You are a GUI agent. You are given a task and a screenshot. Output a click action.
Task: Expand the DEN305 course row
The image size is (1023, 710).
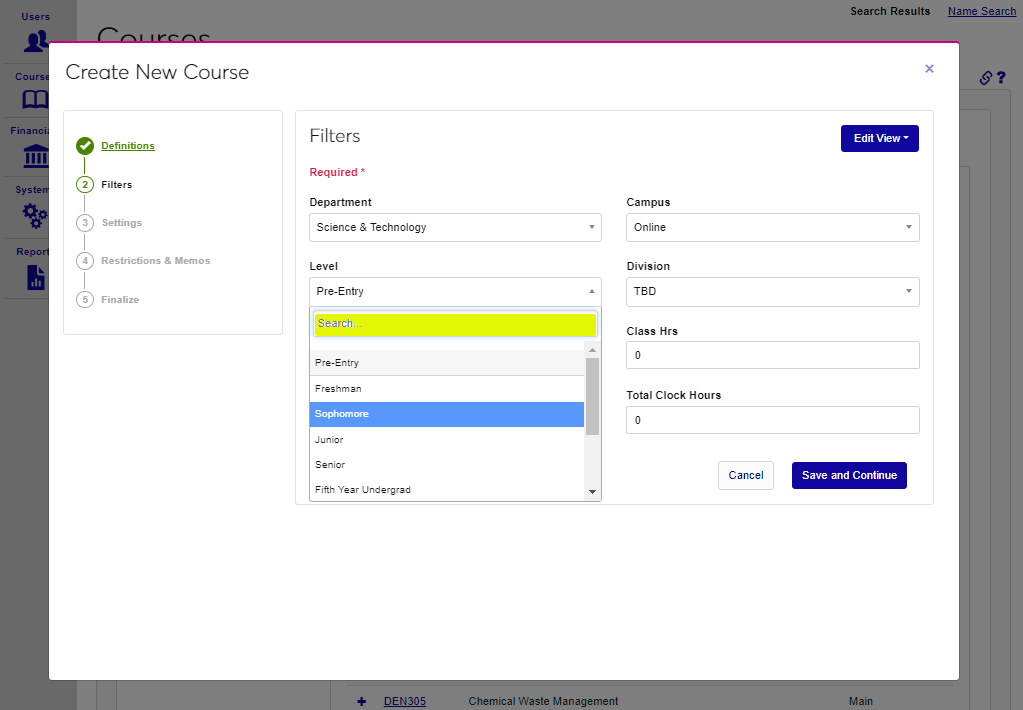(362, 701)
